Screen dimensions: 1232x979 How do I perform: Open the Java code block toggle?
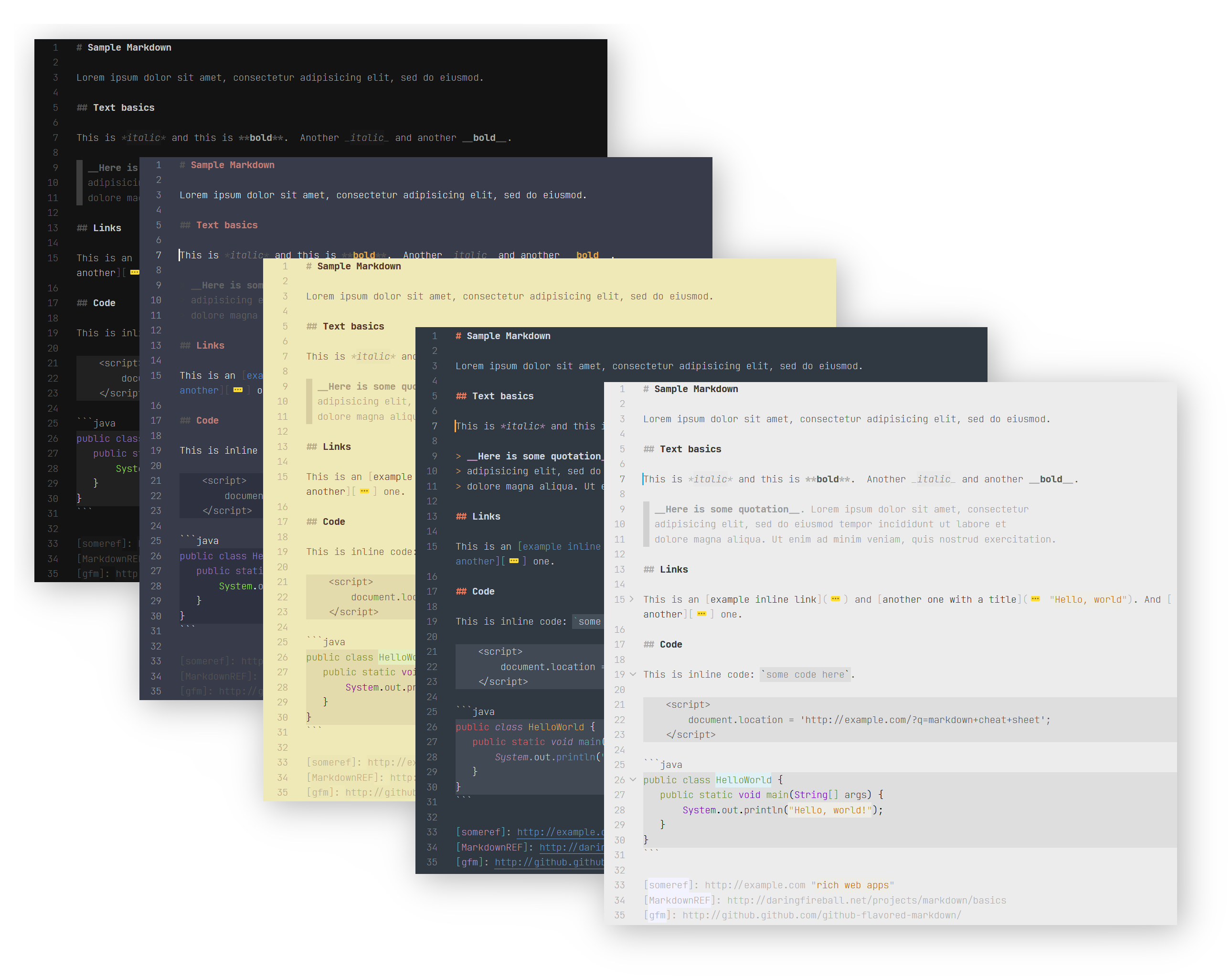click(634, 779)
